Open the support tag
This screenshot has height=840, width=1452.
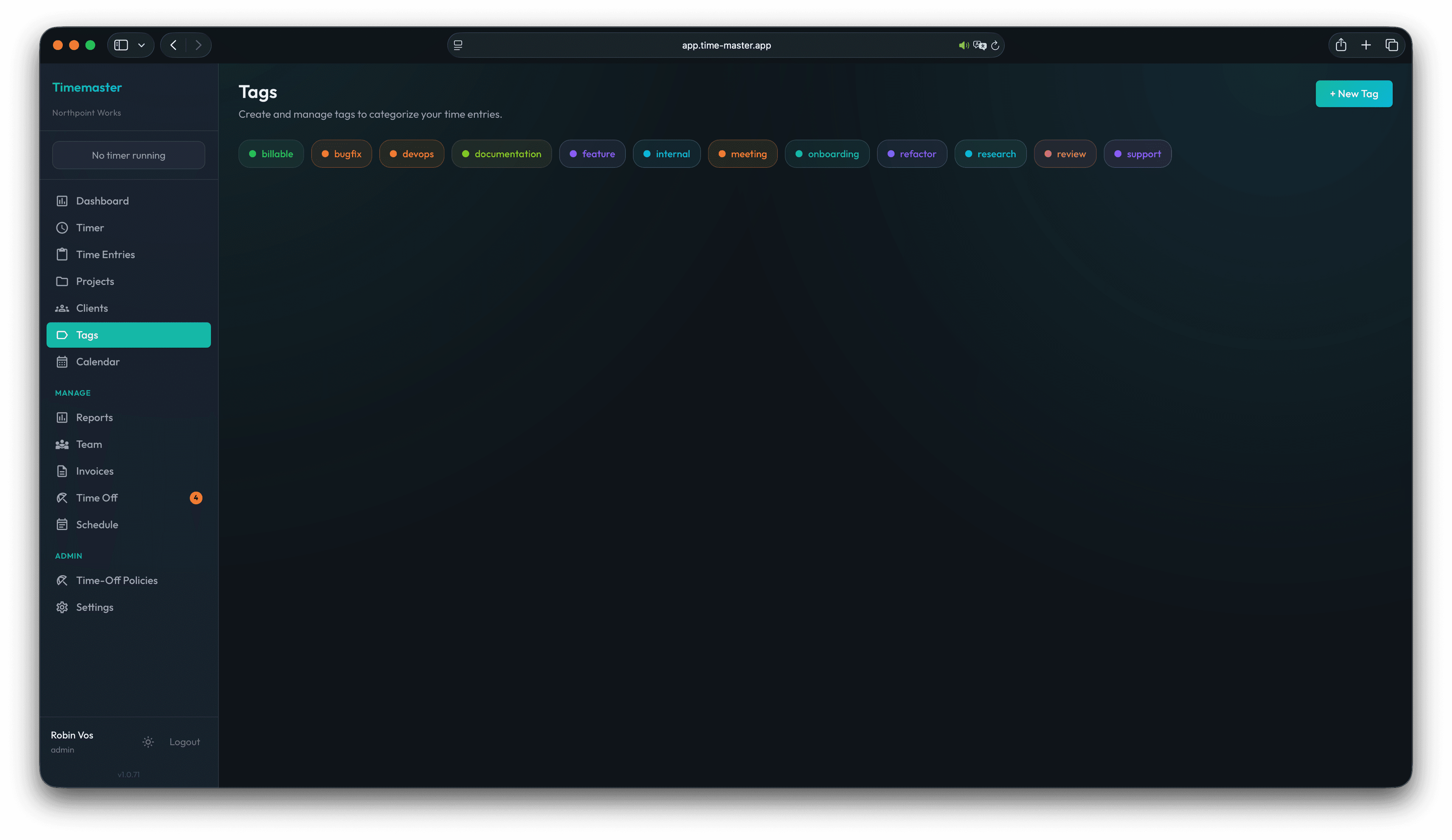1137,154
